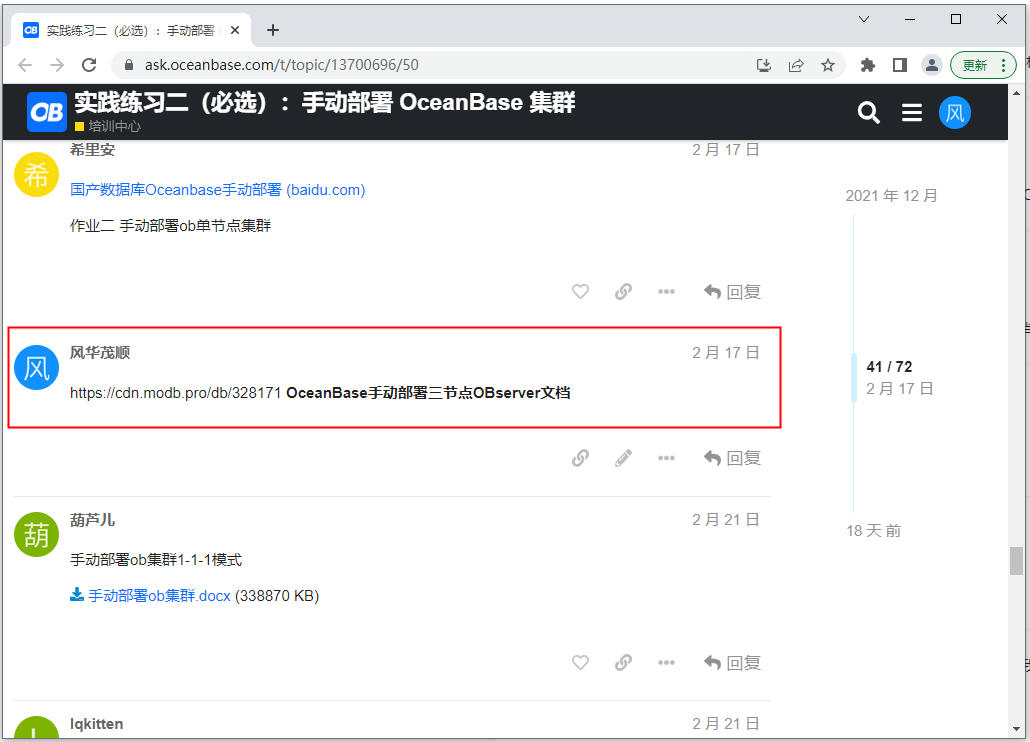
Task: Open the extensions puzzle icon
Action: pos(868,65)
